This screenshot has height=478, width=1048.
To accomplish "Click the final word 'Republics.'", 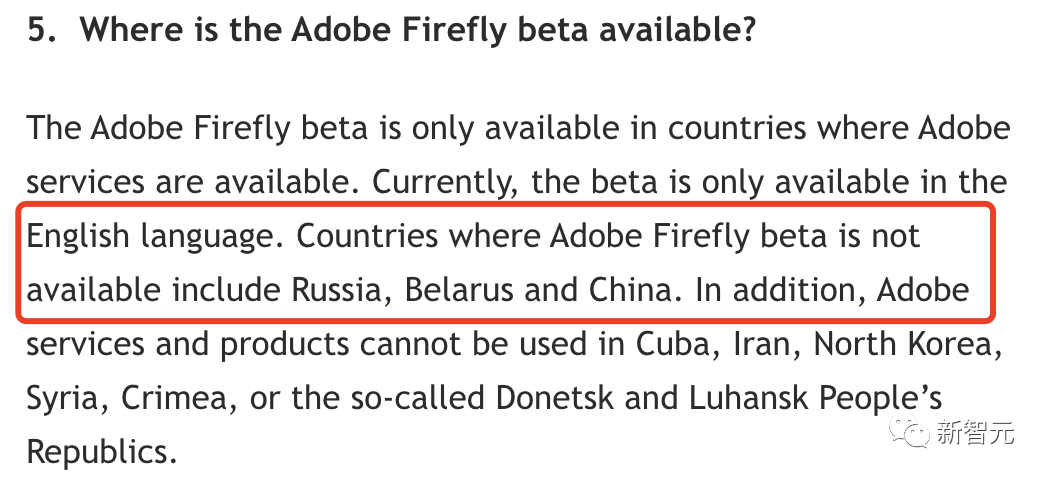I will pyautogui.click(x=101, y=452).
